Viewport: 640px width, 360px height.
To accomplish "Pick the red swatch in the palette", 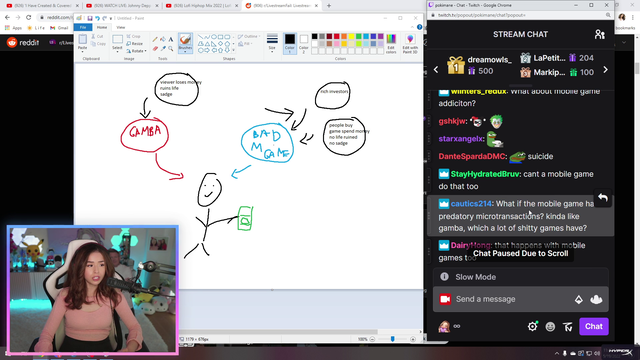I will (336, 37).
